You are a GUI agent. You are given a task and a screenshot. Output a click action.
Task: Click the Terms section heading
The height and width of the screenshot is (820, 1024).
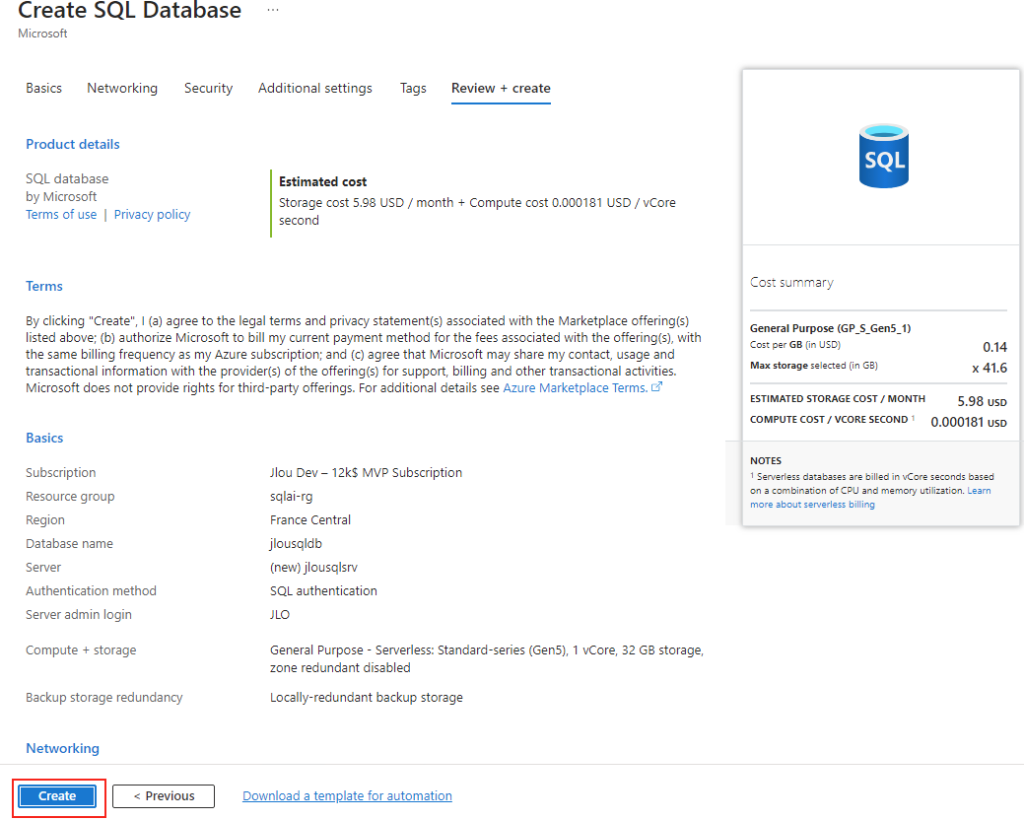44,286
